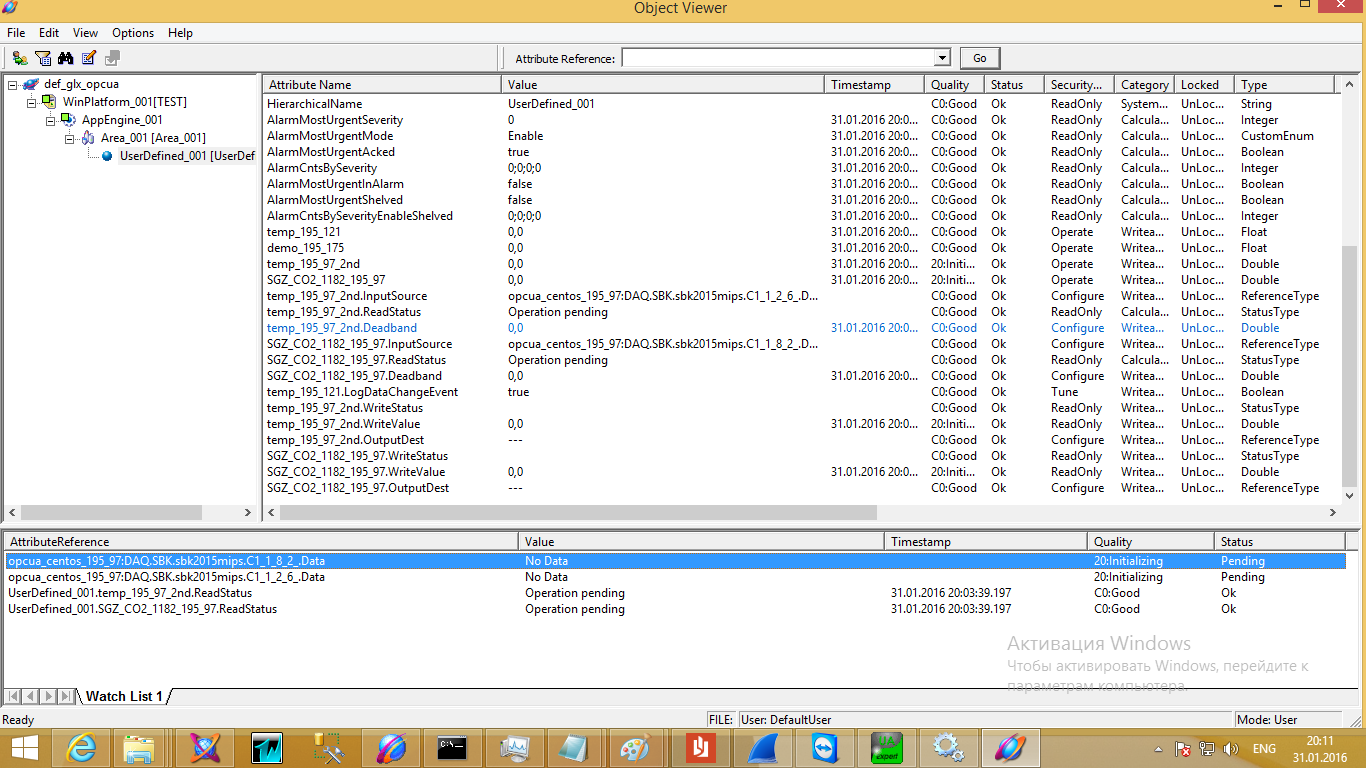The width and height of the screenshot is (1366, 768).
Task: Click the binoculars find icon
Action: pyautogui.click(x=66, y=58)
